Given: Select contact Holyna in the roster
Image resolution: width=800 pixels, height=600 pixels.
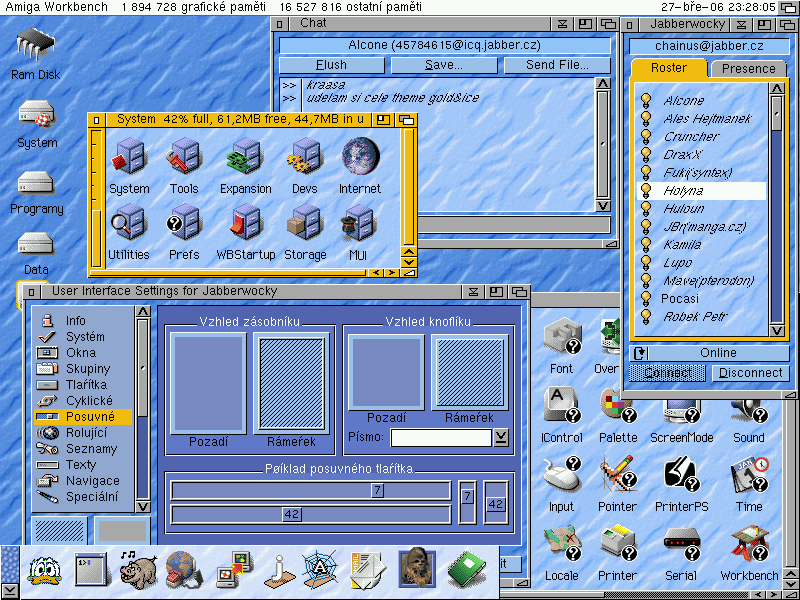Looking at the screenshot, I should point(701,191).
